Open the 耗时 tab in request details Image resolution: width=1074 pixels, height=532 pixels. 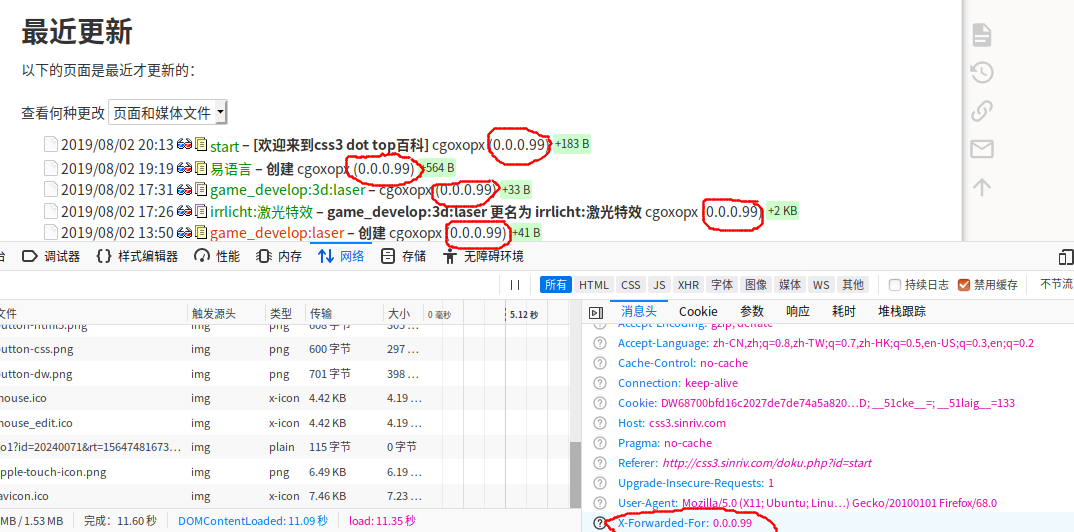click(844, 312)
